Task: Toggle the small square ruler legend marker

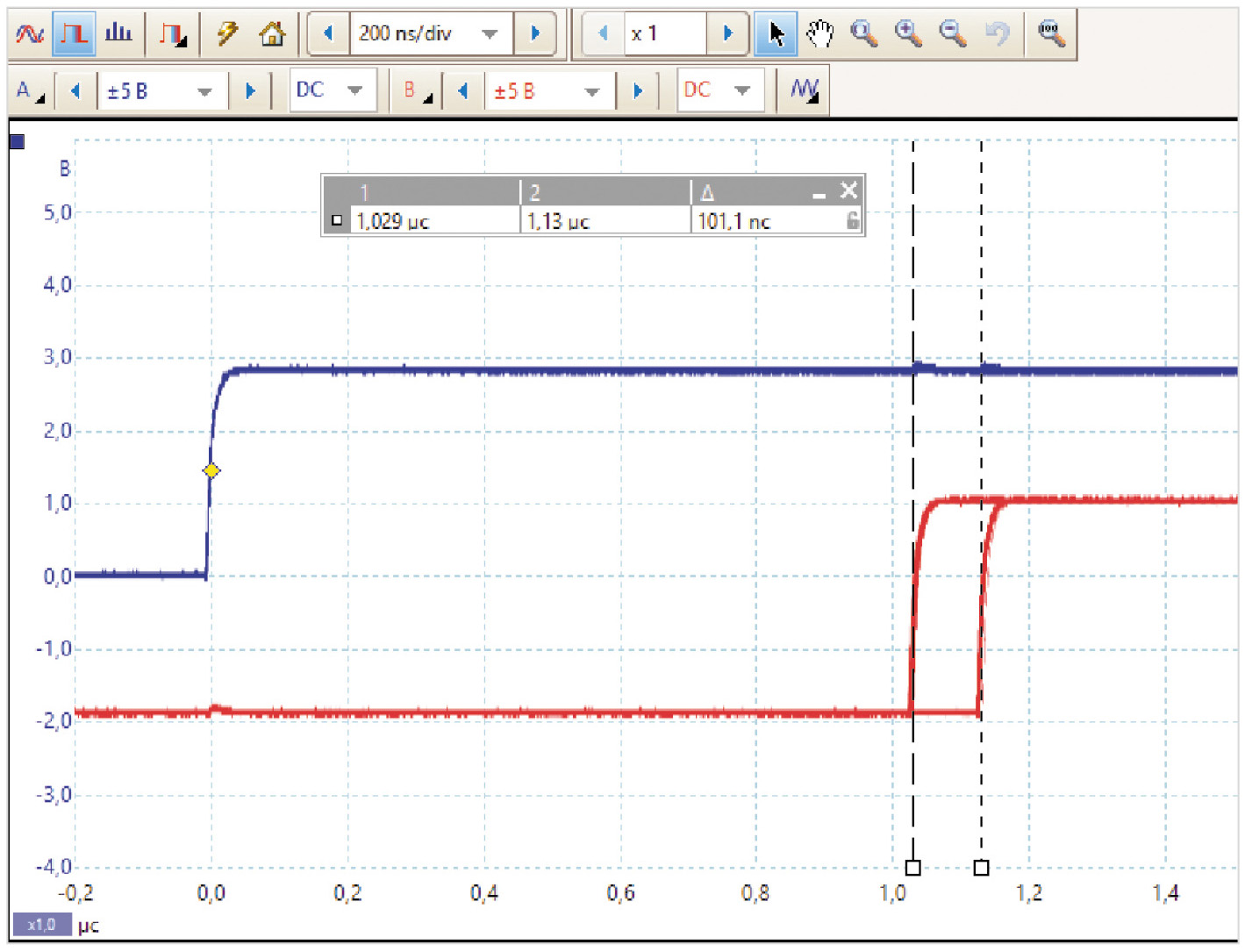Action: click(x=337, y=220)
